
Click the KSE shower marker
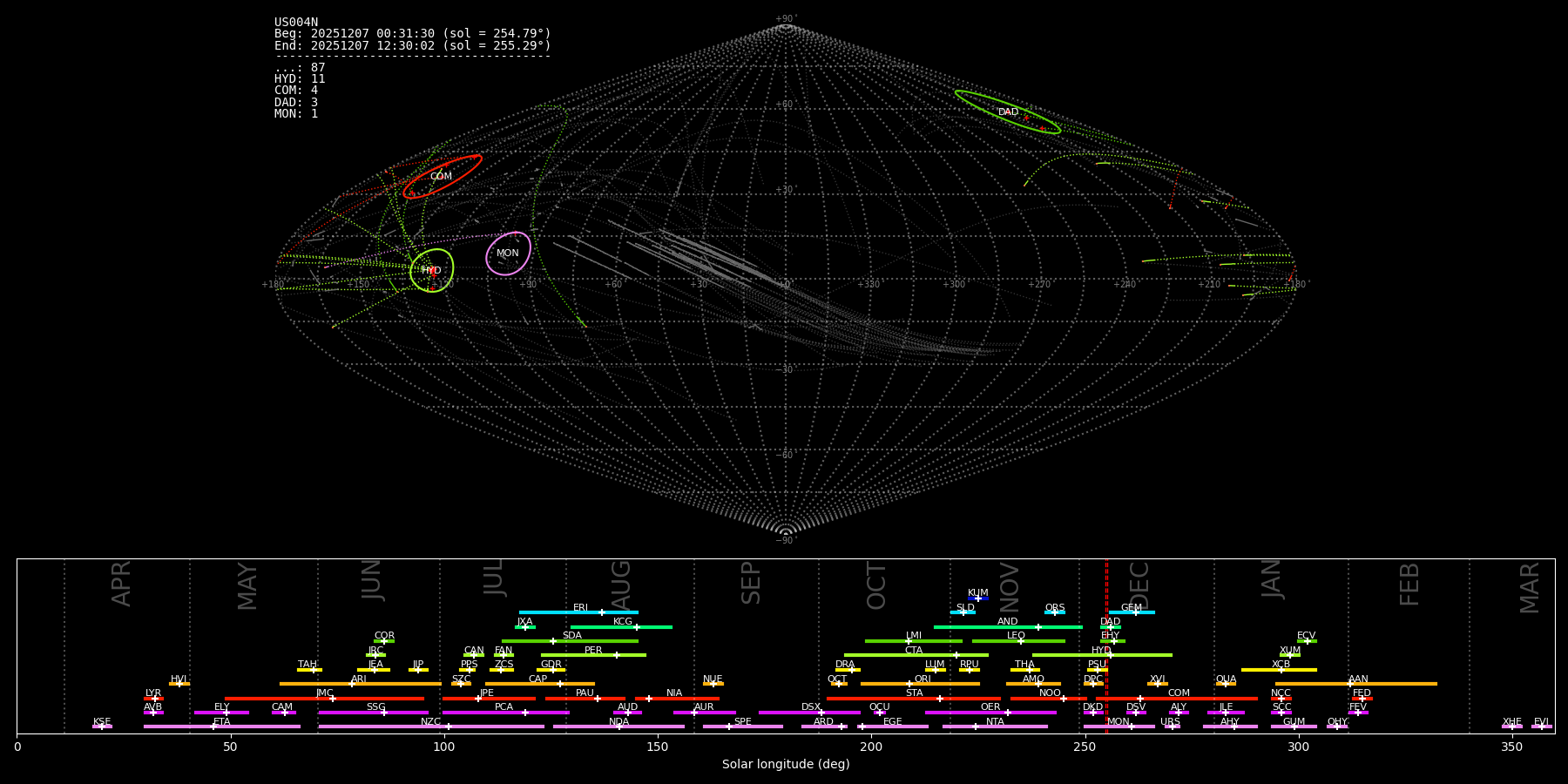[x=102, y=727]
